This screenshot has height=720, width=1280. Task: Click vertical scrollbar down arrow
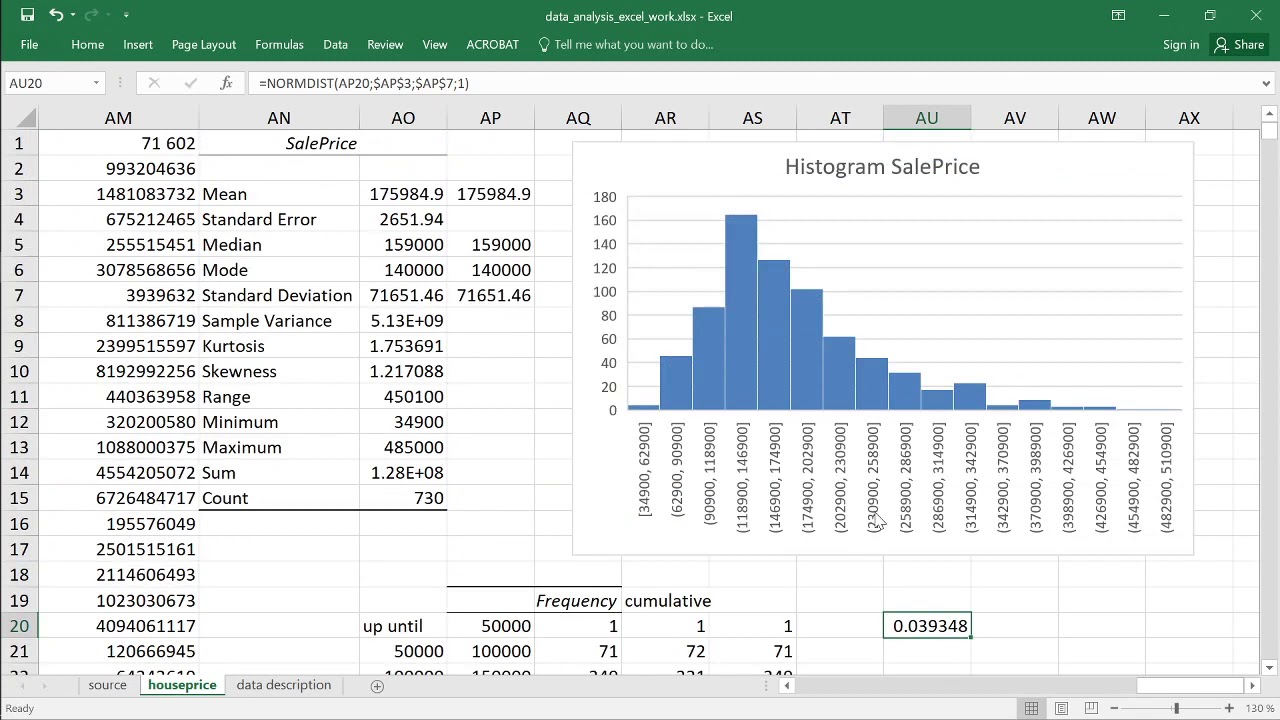pyautogui.click(x=1269, y=667)
